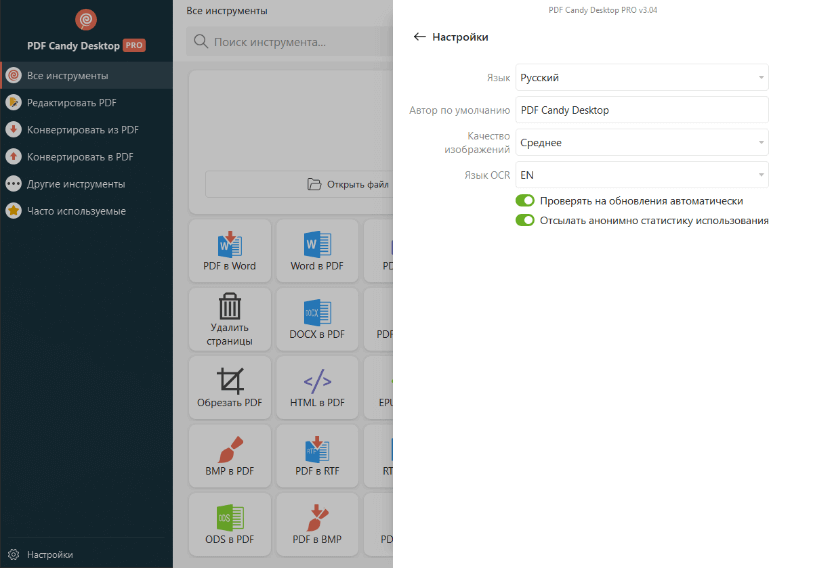Image resolution: width=813 pixels, height=568 pixels.
Task: Click the PRO badge next to app name
Action: [x=134, y=46]
